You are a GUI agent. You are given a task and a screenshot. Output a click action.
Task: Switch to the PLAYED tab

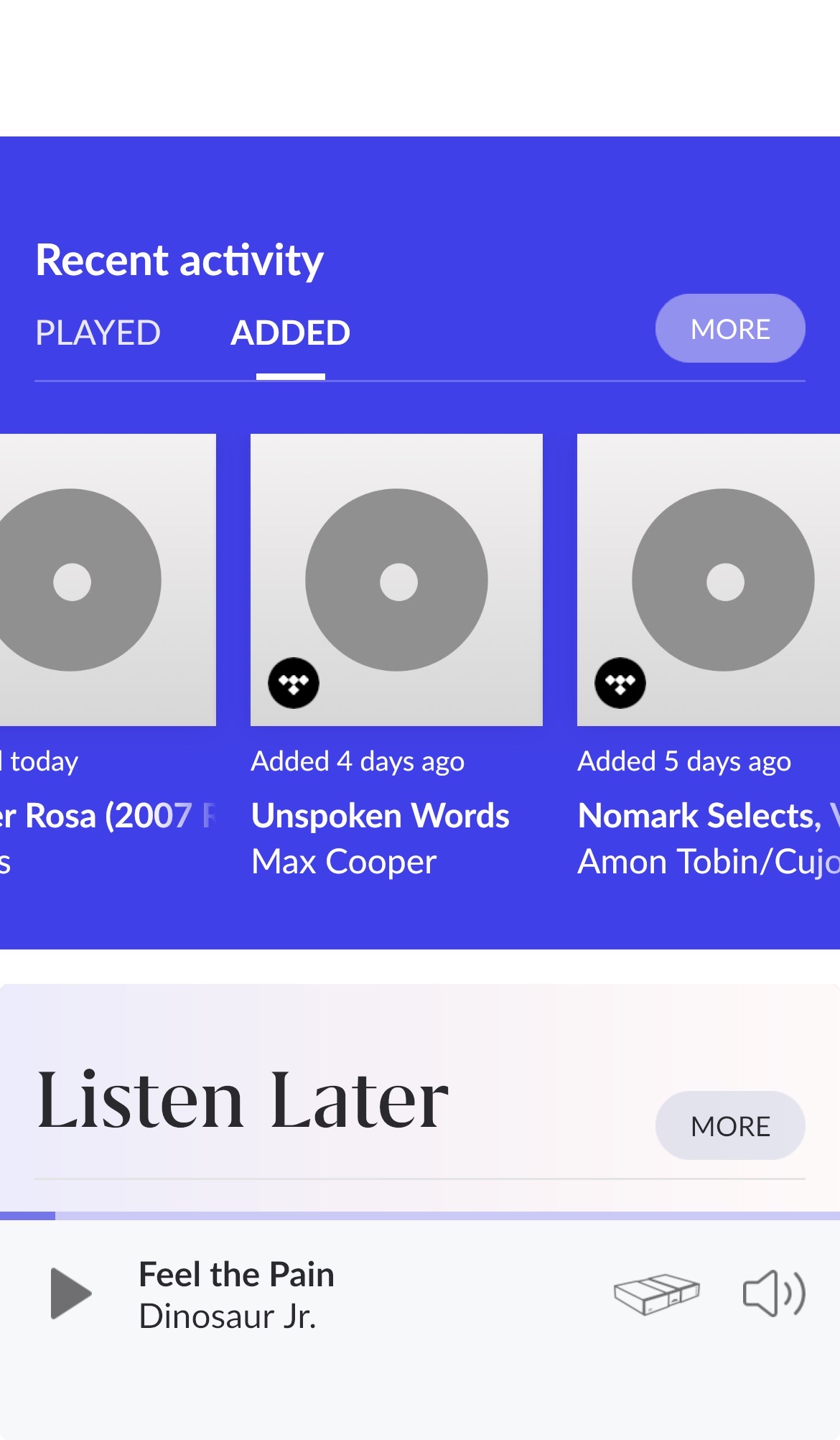(98, 333)
